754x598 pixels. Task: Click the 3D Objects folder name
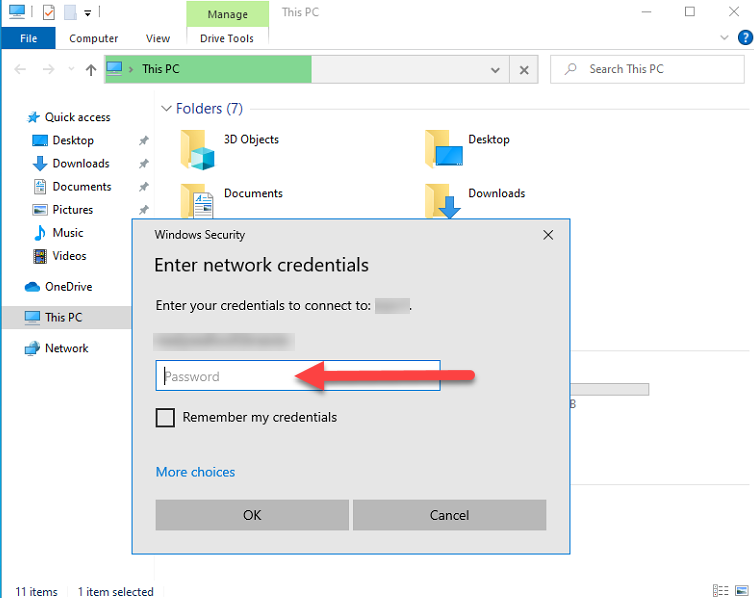pyautogui.click(x=251, y=139)
